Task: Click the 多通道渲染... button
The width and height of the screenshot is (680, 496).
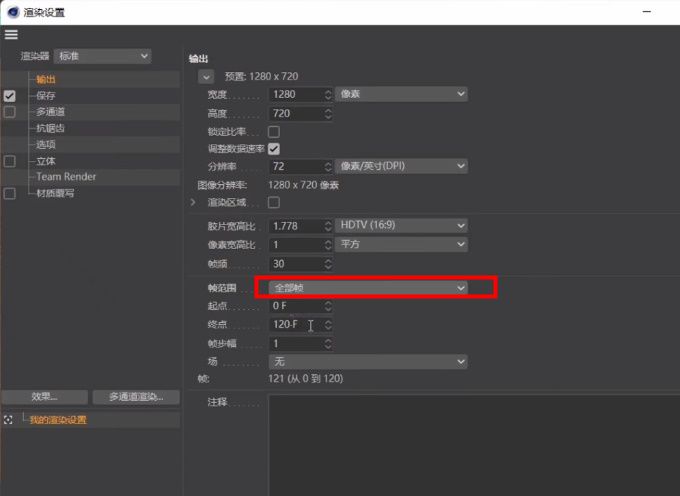Action: (x=136, y=397)
